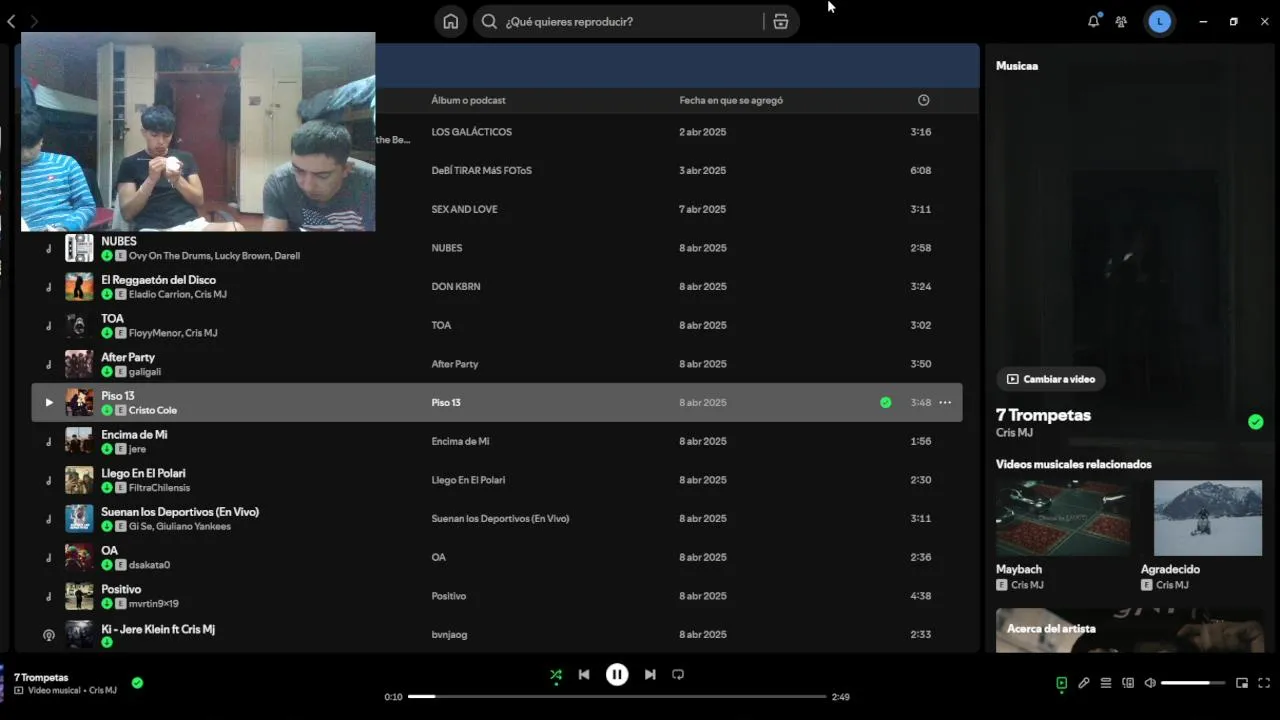Screen dimensions: 1280x720
Task: Toggle Now Playing view icon
Action: point(1061,683)
